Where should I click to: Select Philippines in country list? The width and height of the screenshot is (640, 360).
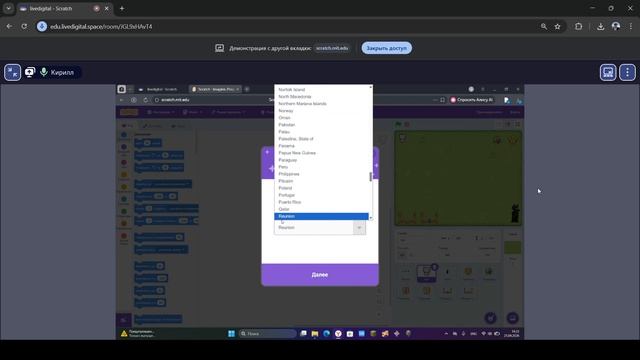tap(321, 174)
